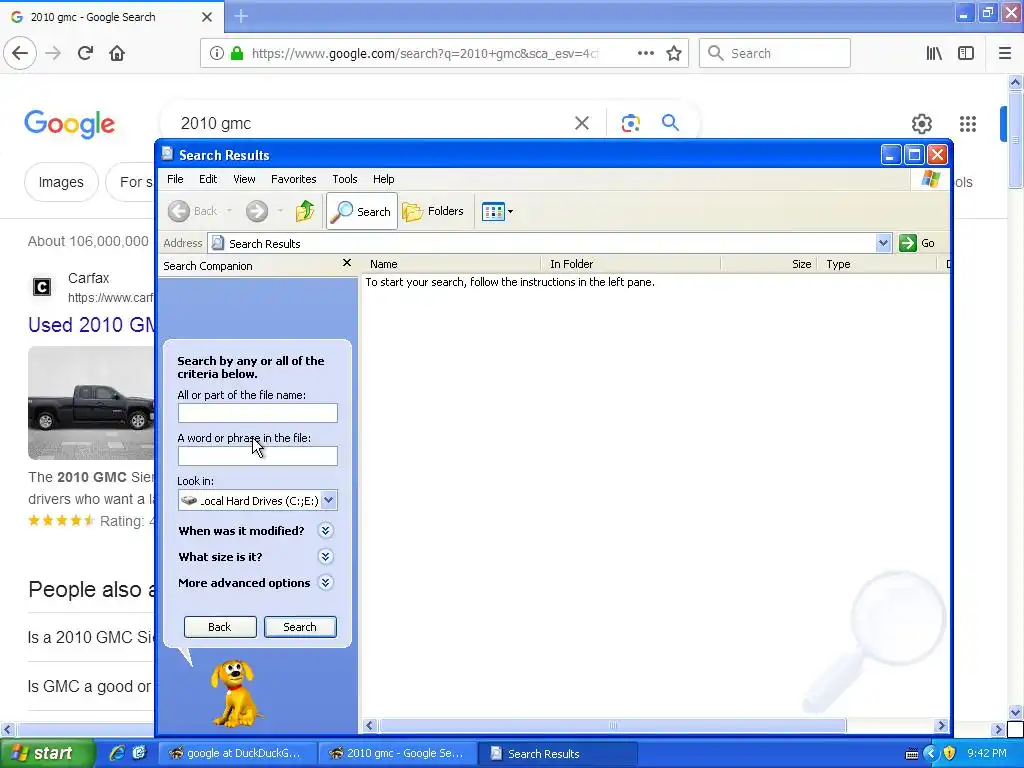Screen dimensions: 1024x768
Task: Bookmark this page with the star icon
Action: [674, 53]
